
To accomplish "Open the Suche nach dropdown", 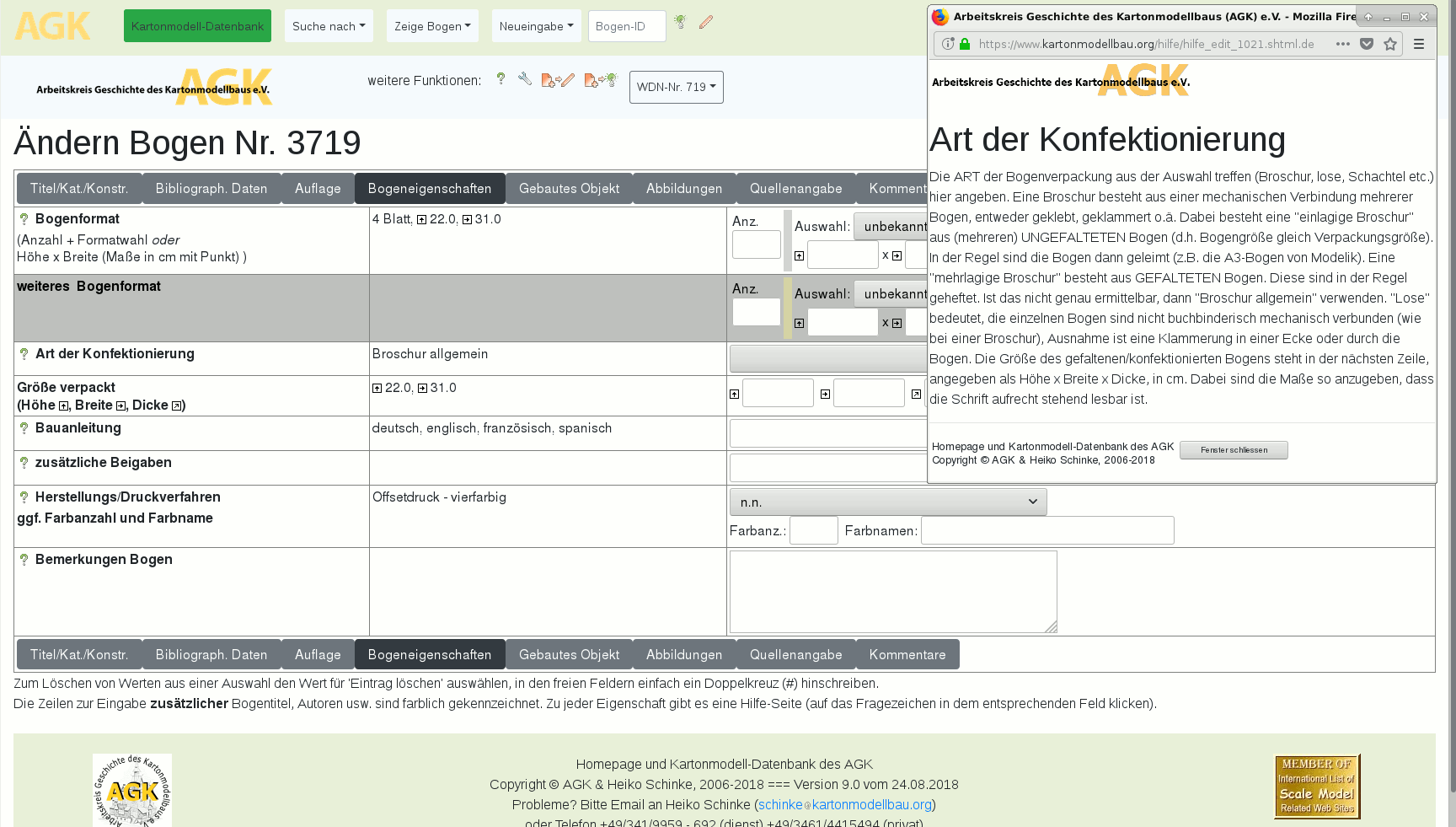I will [x=329, y=26].
